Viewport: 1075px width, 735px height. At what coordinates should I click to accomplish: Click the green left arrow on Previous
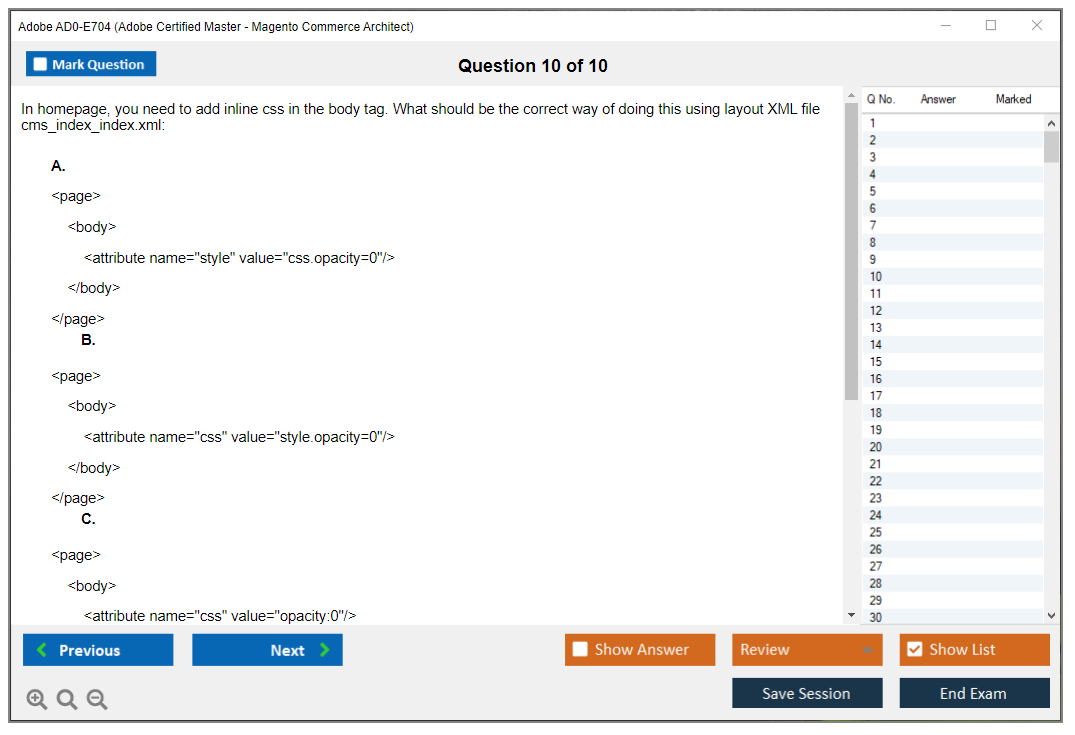[x=41, y=650]
